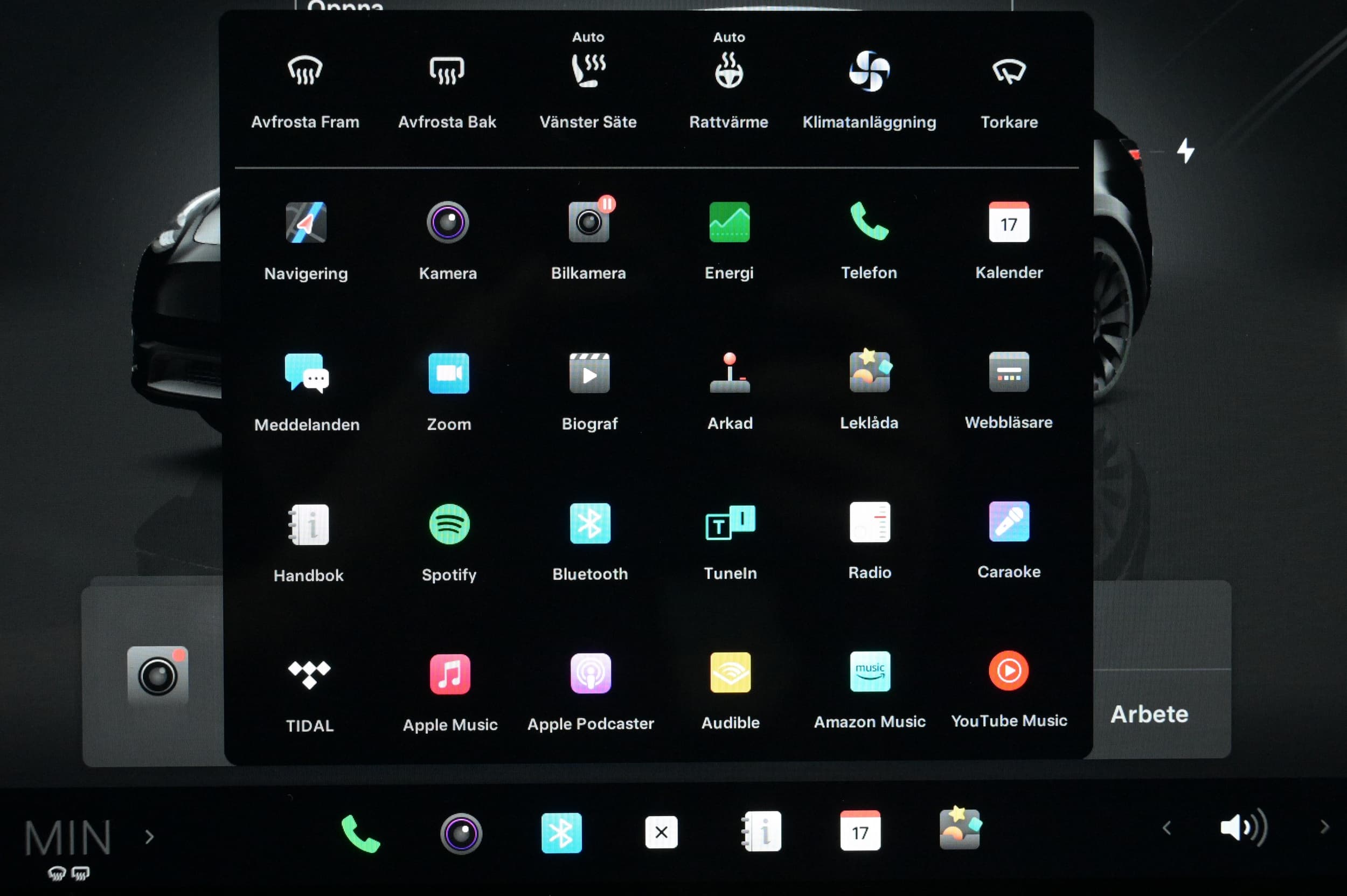Toggle steering wheel heat (Rattvärme)
Screen dimensions: 1347x896
(728, 70)
